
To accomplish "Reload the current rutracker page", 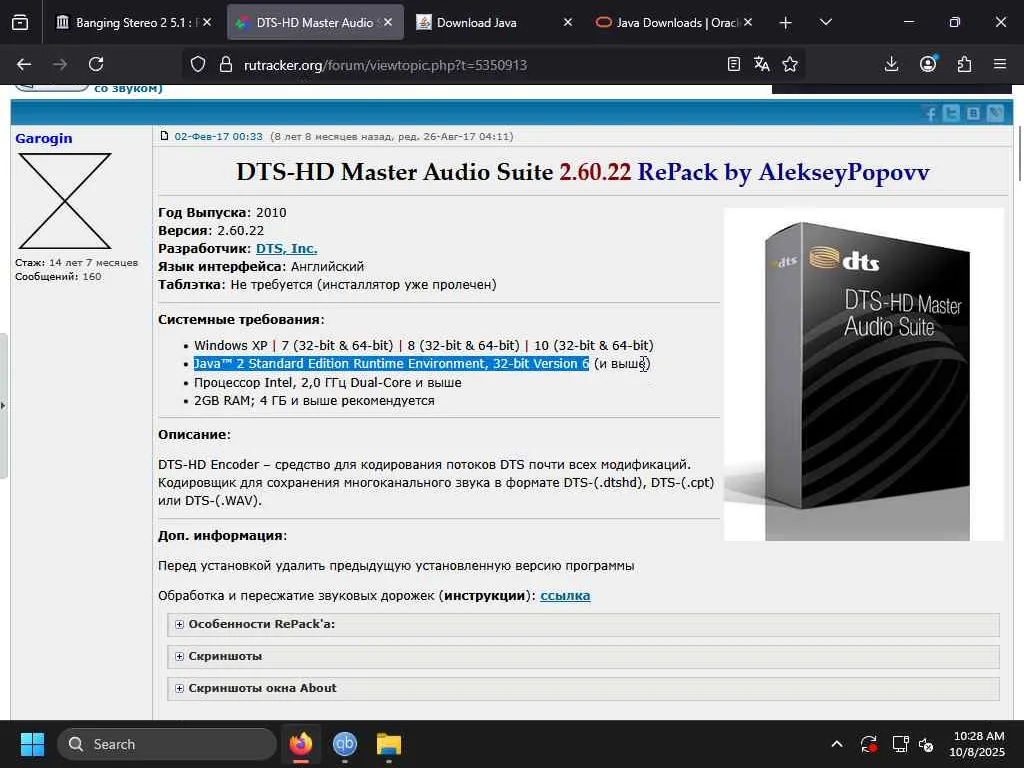I will 96,64.
